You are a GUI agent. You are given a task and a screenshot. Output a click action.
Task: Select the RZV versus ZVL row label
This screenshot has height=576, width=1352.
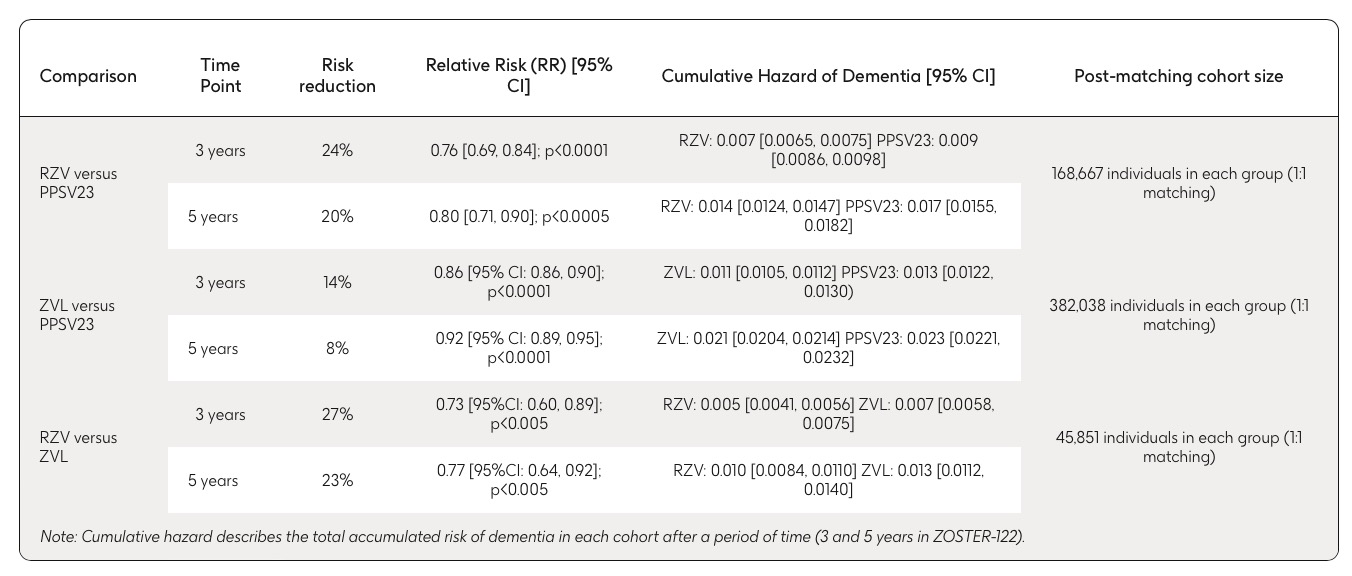78,447
